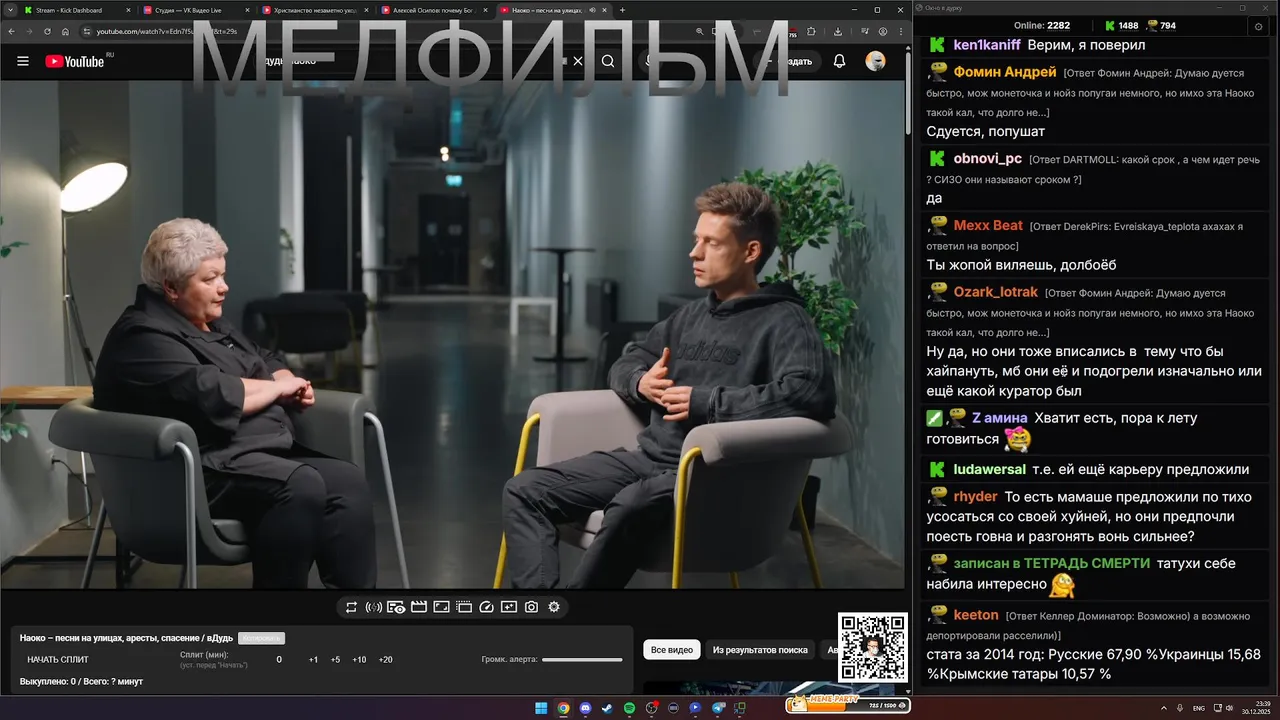Screen dimensions: 1280x720
Task: Click Online: 2282 counter in chat
Action: [1042, 25]
